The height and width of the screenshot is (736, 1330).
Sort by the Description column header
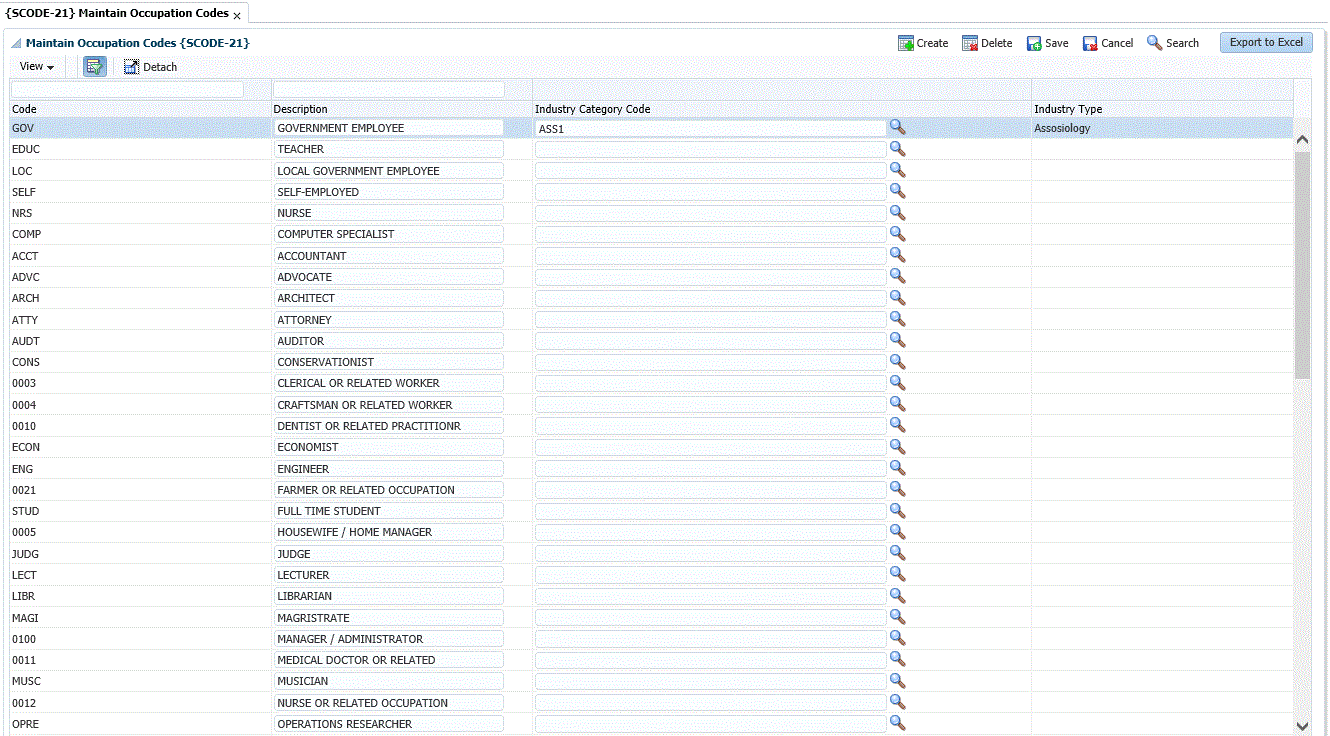click(302, 109)
